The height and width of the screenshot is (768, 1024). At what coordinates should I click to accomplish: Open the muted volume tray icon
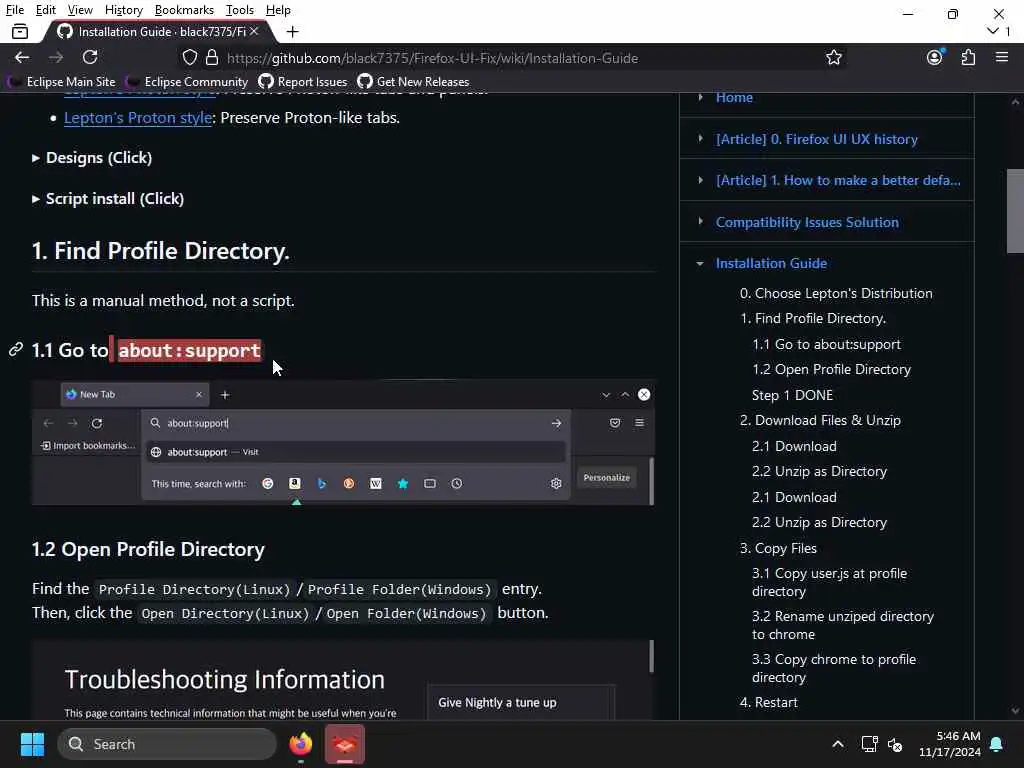[895, 744]
